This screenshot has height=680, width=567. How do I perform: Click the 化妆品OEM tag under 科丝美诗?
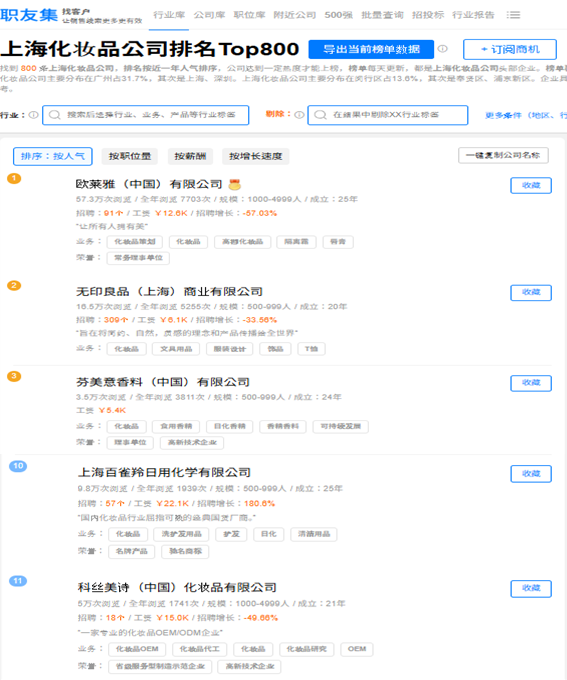[137, 649]
